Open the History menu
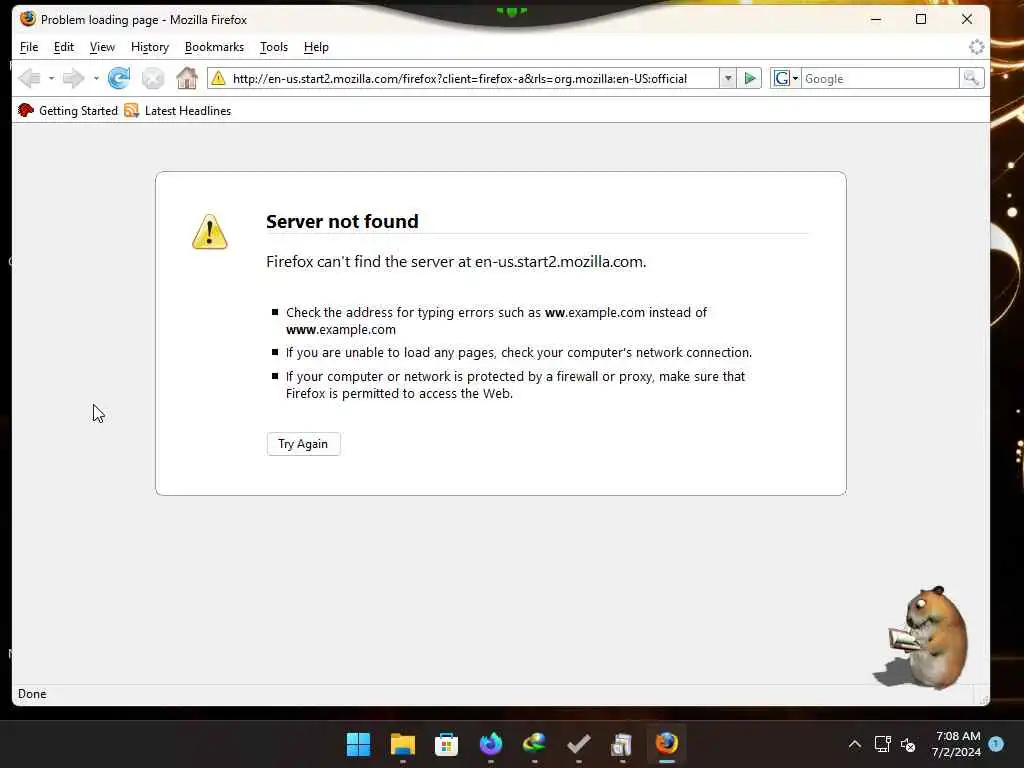The width and height of the screenshot is (1024, 768). 150,47
